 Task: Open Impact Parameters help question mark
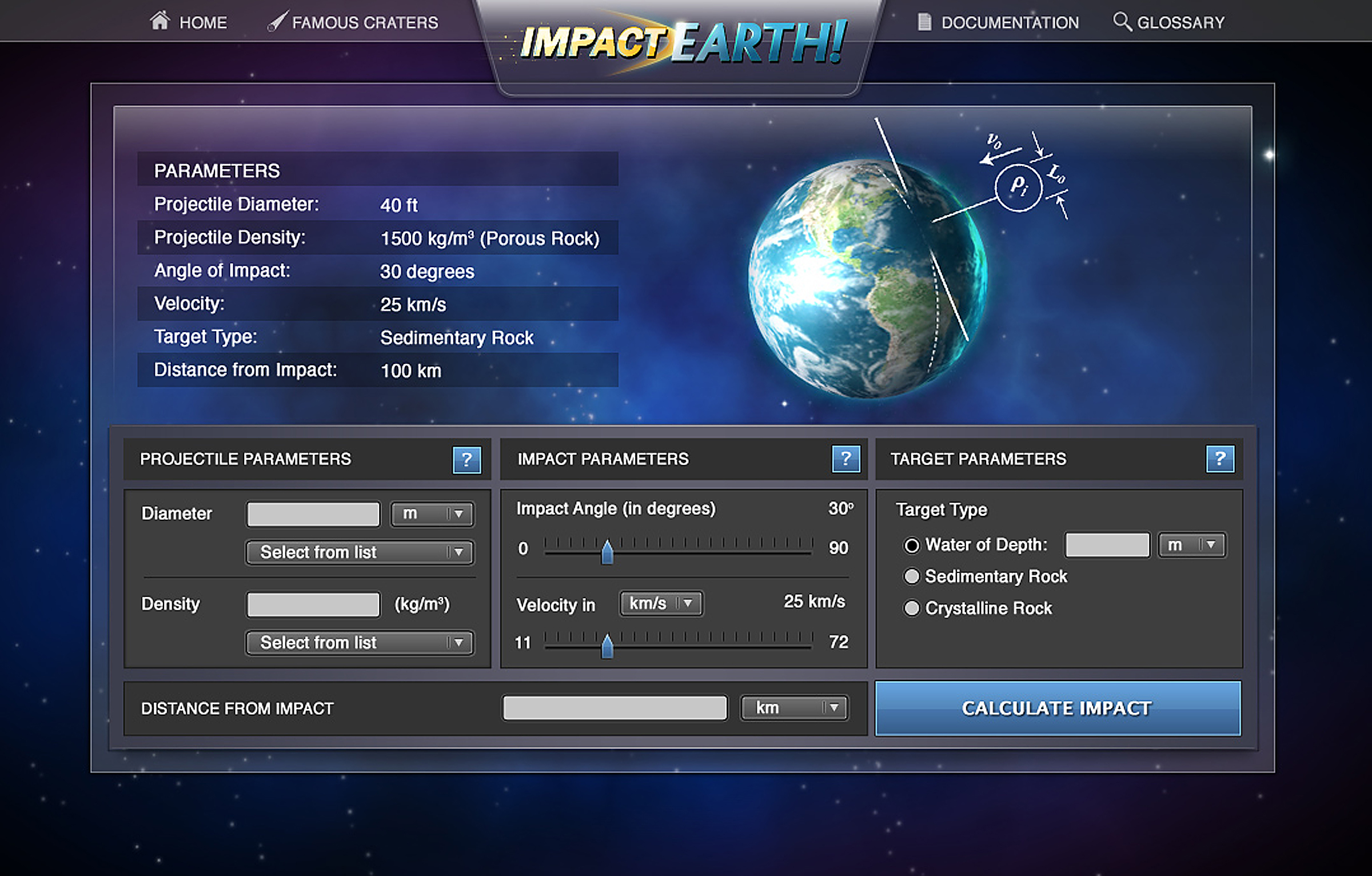tap(845, 459)
